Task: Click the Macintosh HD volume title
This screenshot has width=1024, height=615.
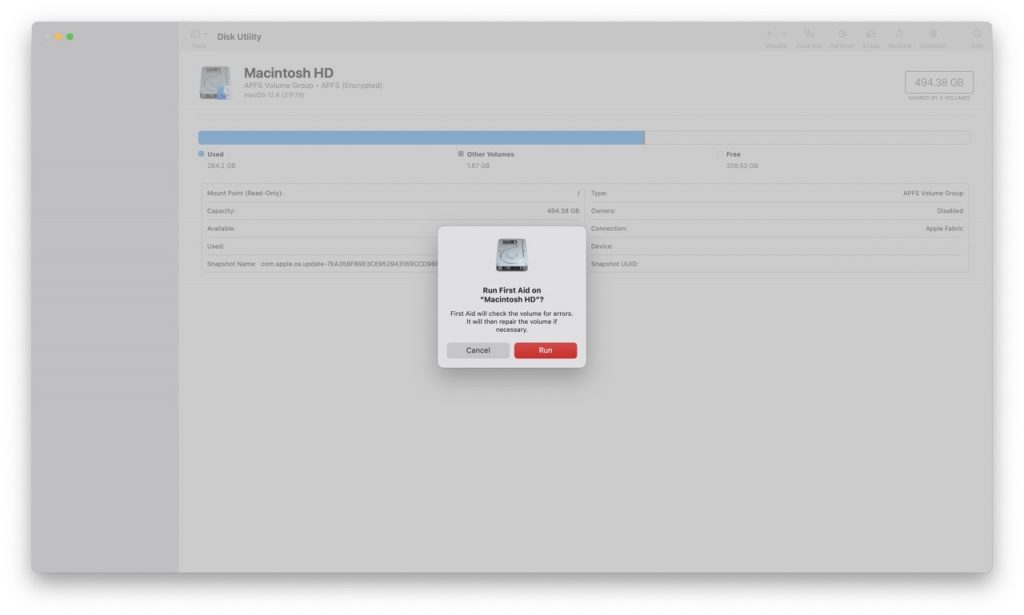Action: point(288,73)
